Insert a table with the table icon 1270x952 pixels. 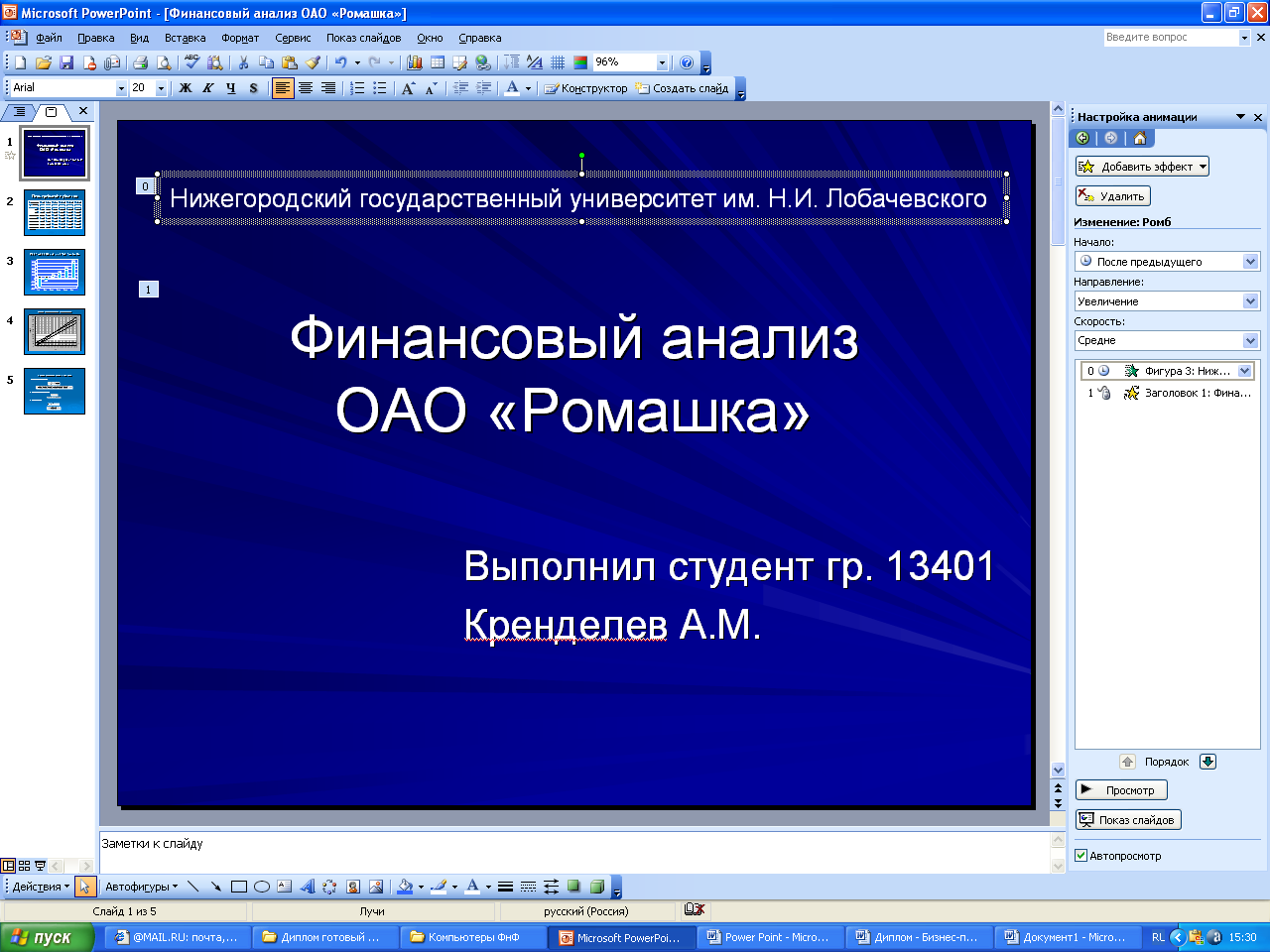click(437, 62)
